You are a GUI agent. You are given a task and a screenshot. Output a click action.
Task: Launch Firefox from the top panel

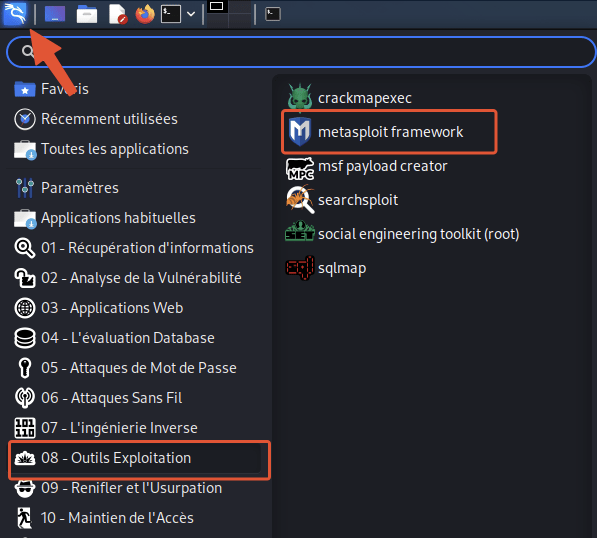(145, 14)
